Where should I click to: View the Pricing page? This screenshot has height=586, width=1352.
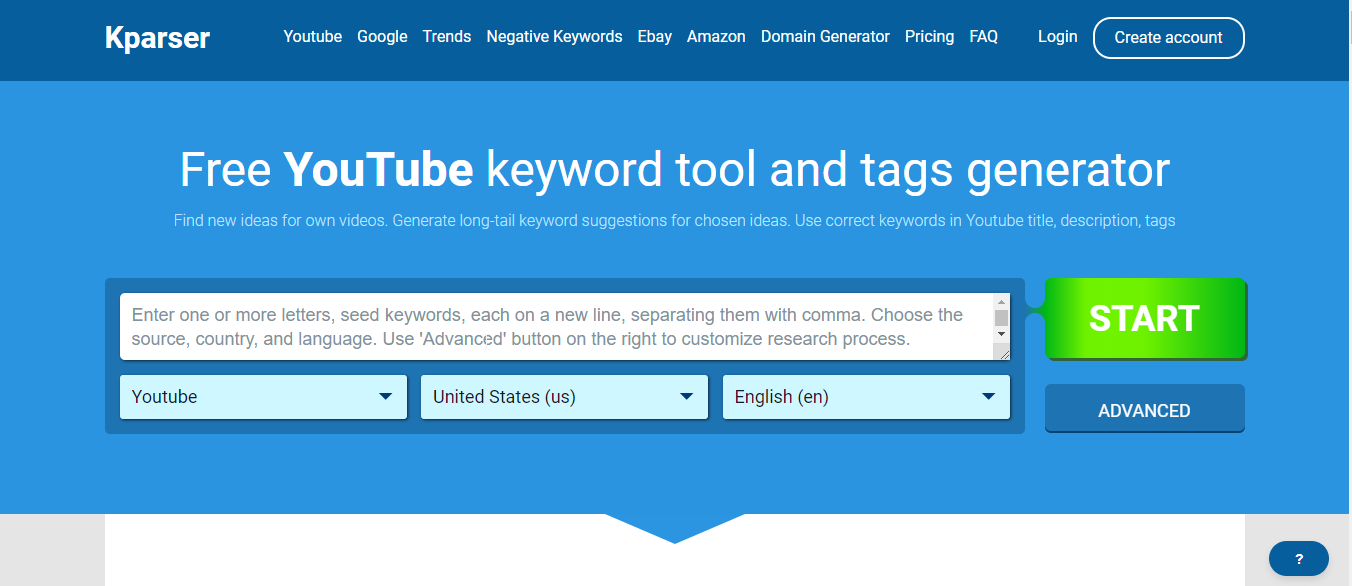pos(929,37)
